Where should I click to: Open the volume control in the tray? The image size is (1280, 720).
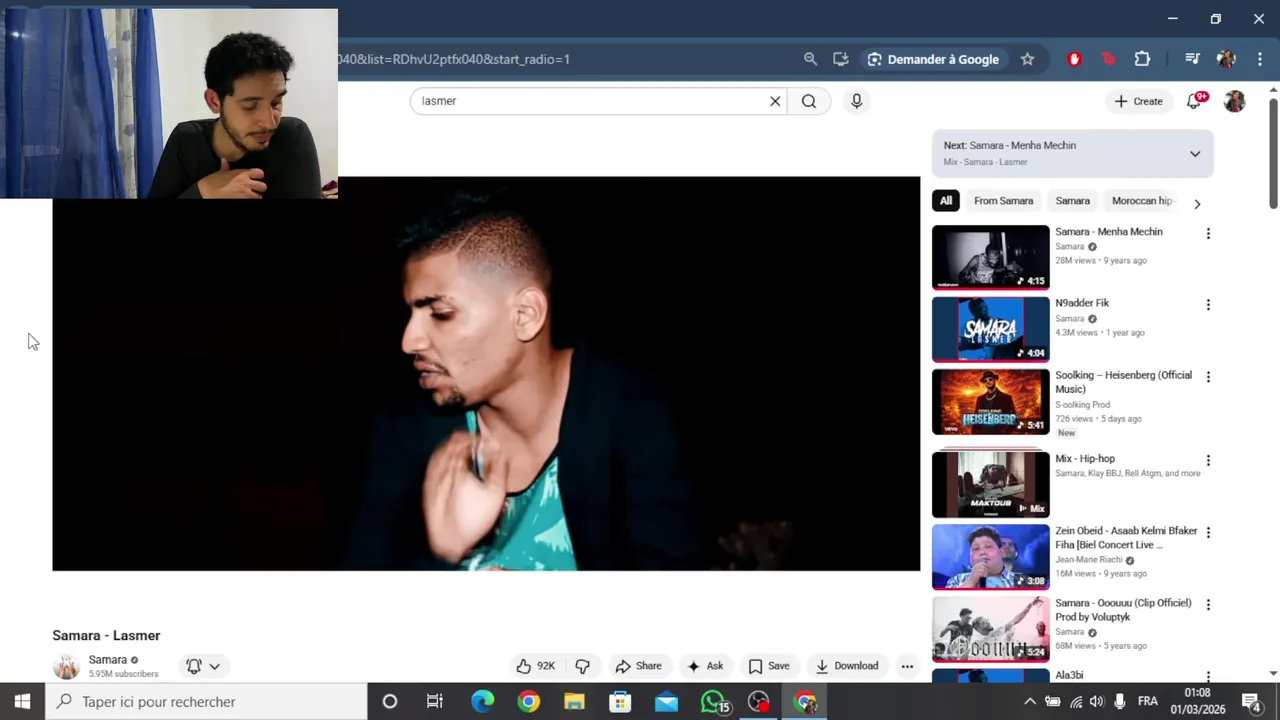click(1098, 702)
